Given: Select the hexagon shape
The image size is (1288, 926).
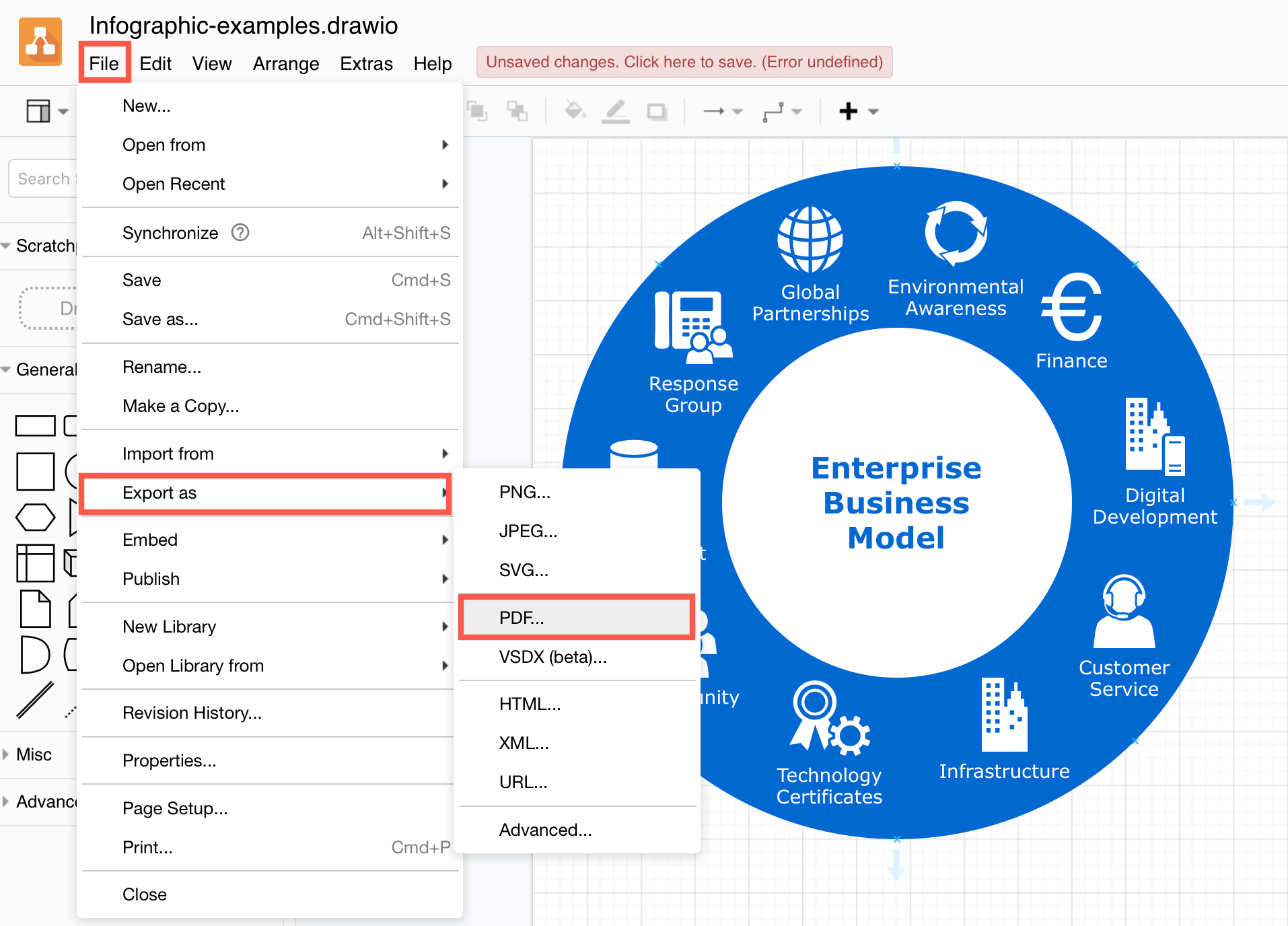Looking at the screenshot, I should click(x=35, y=517).
